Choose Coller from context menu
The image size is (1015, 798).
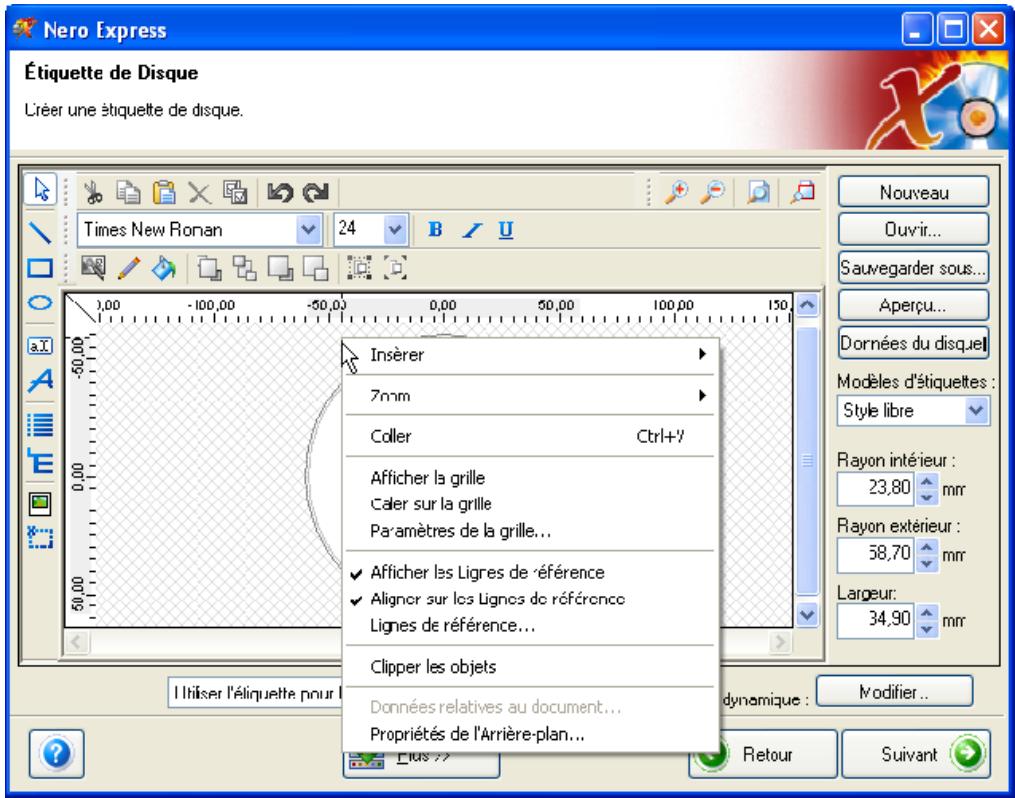point(530,436)
